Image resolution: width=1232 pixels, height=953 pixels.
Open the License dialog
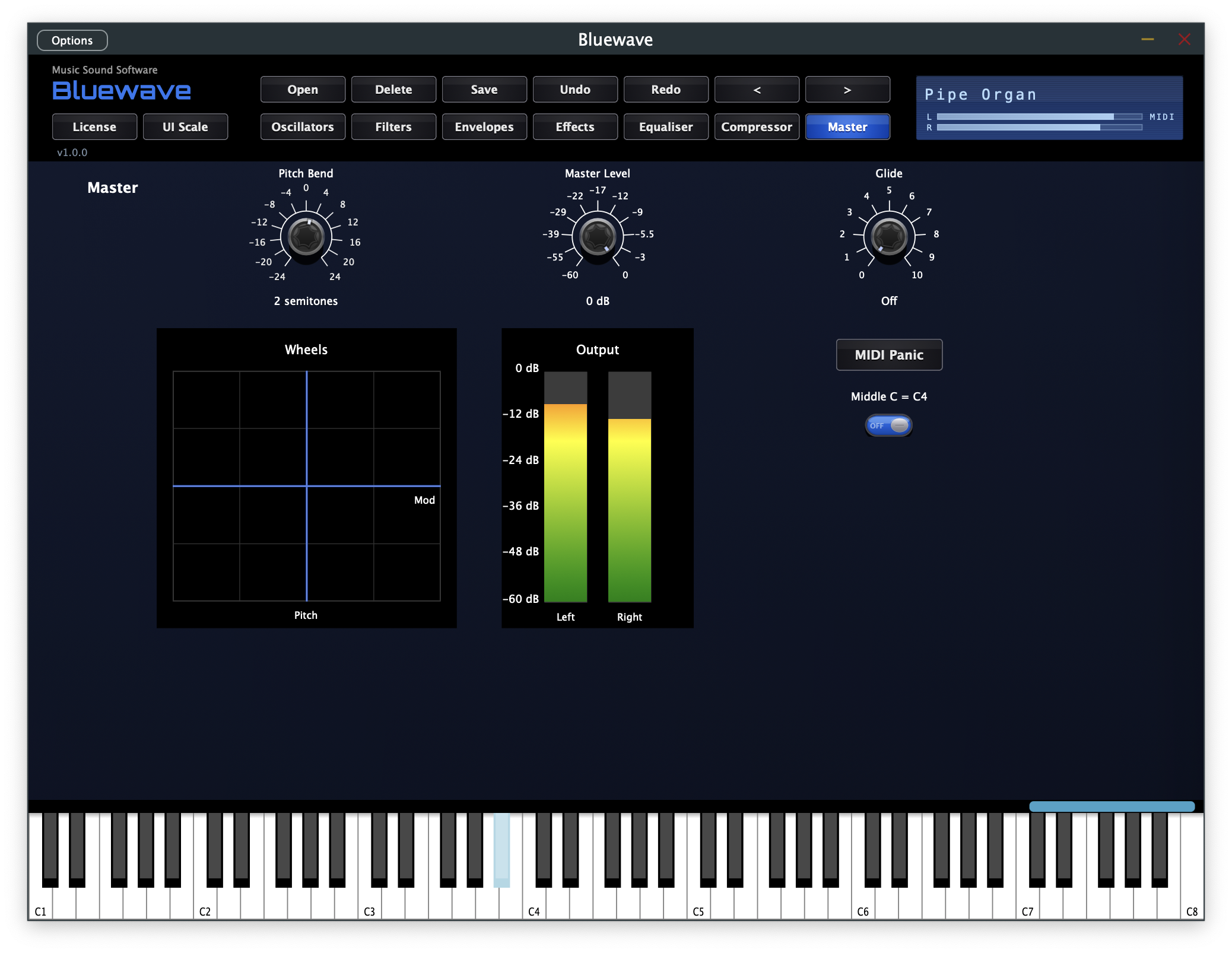[94, 127]
